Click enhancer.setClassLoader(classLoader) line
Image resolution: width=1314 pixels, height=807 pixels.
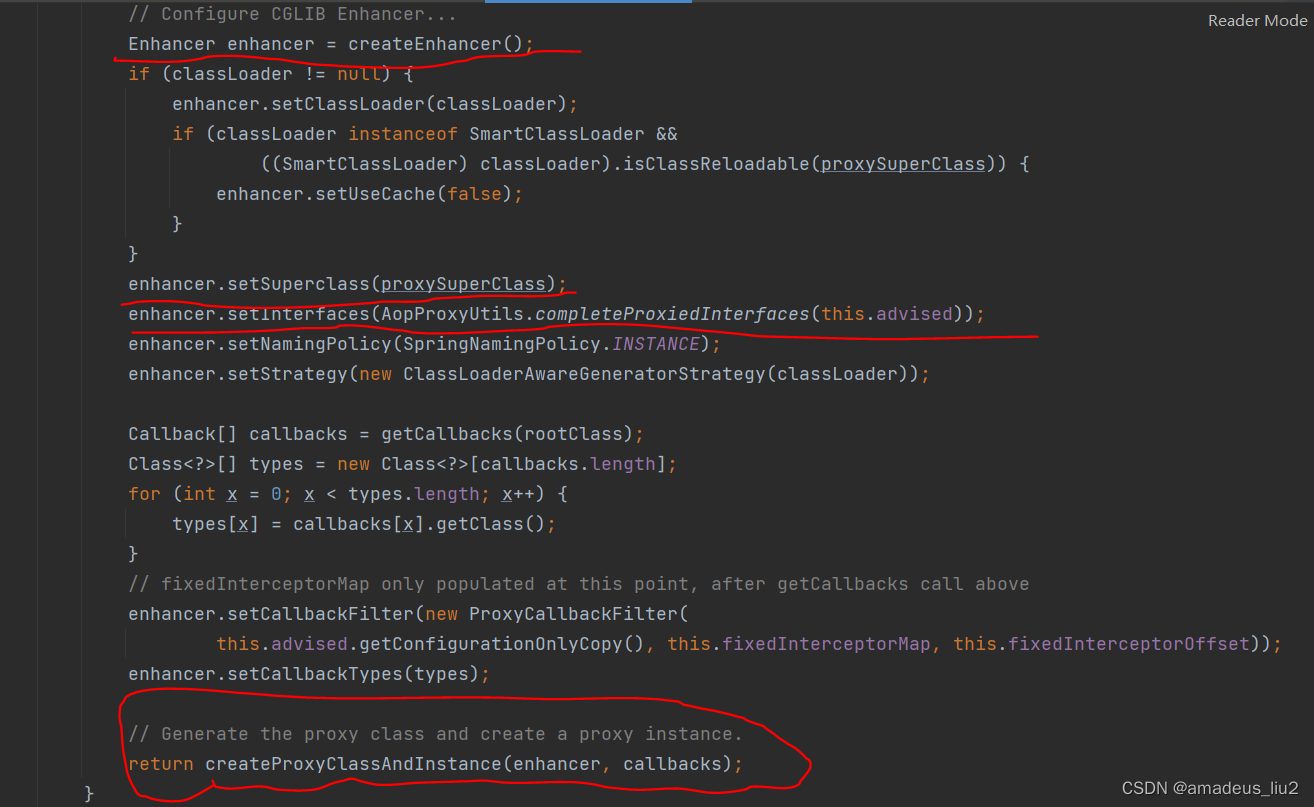[375, 104]
